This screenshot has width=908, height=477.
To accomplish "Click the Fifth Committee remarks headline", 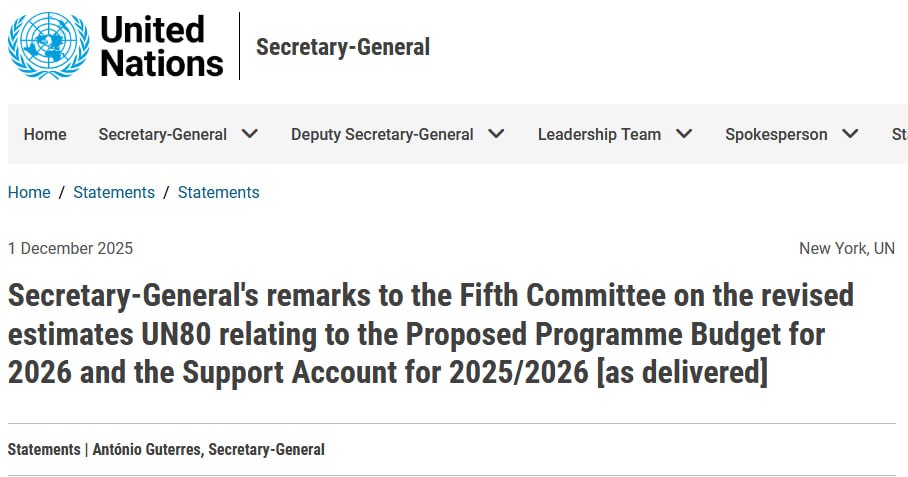I will click(430, 334).
